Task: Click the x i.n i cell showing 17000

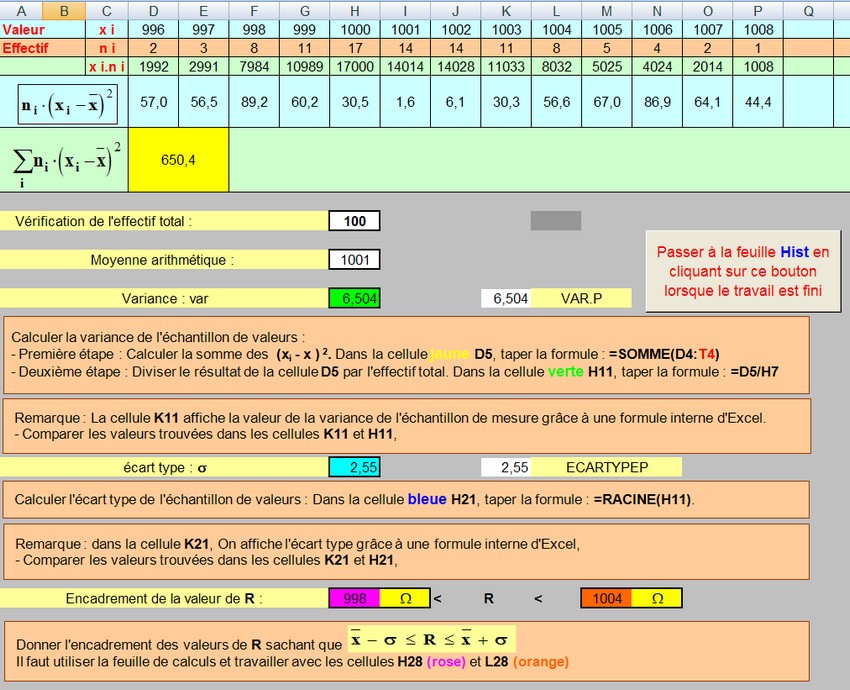Action: (354, 66)
